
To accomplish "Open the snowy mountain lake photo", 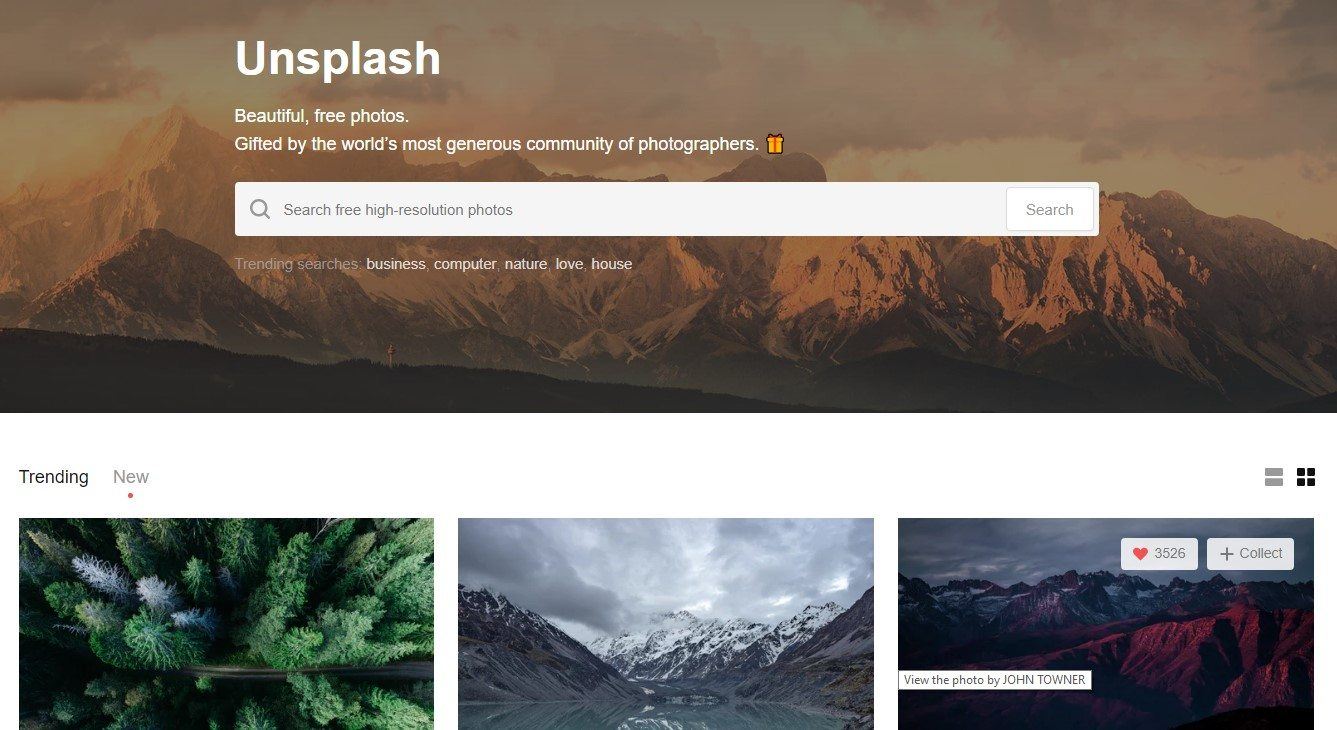I will pos(666,624).
